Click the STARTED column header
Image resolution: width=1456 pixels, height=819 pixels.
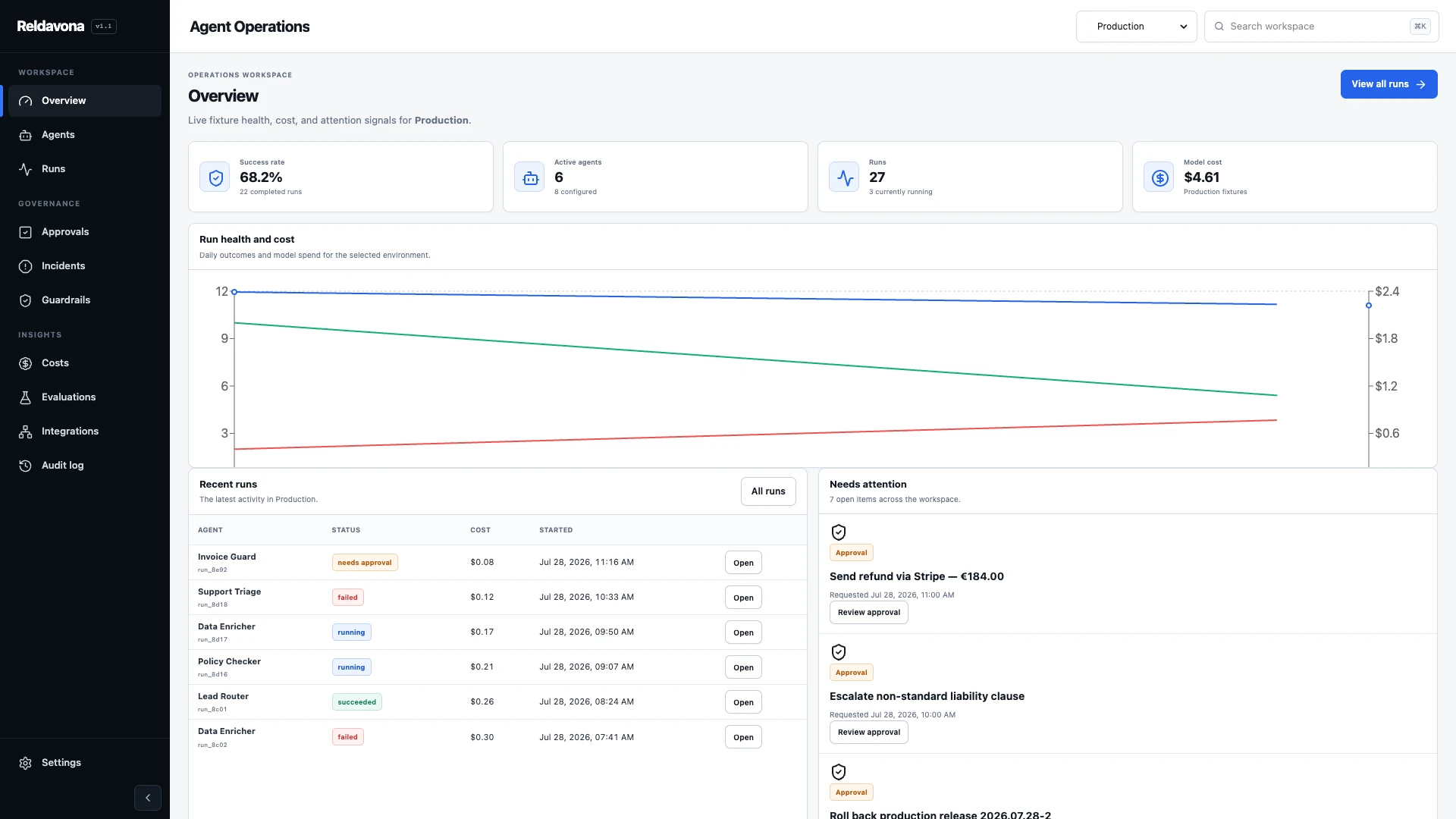click(556, 530)
